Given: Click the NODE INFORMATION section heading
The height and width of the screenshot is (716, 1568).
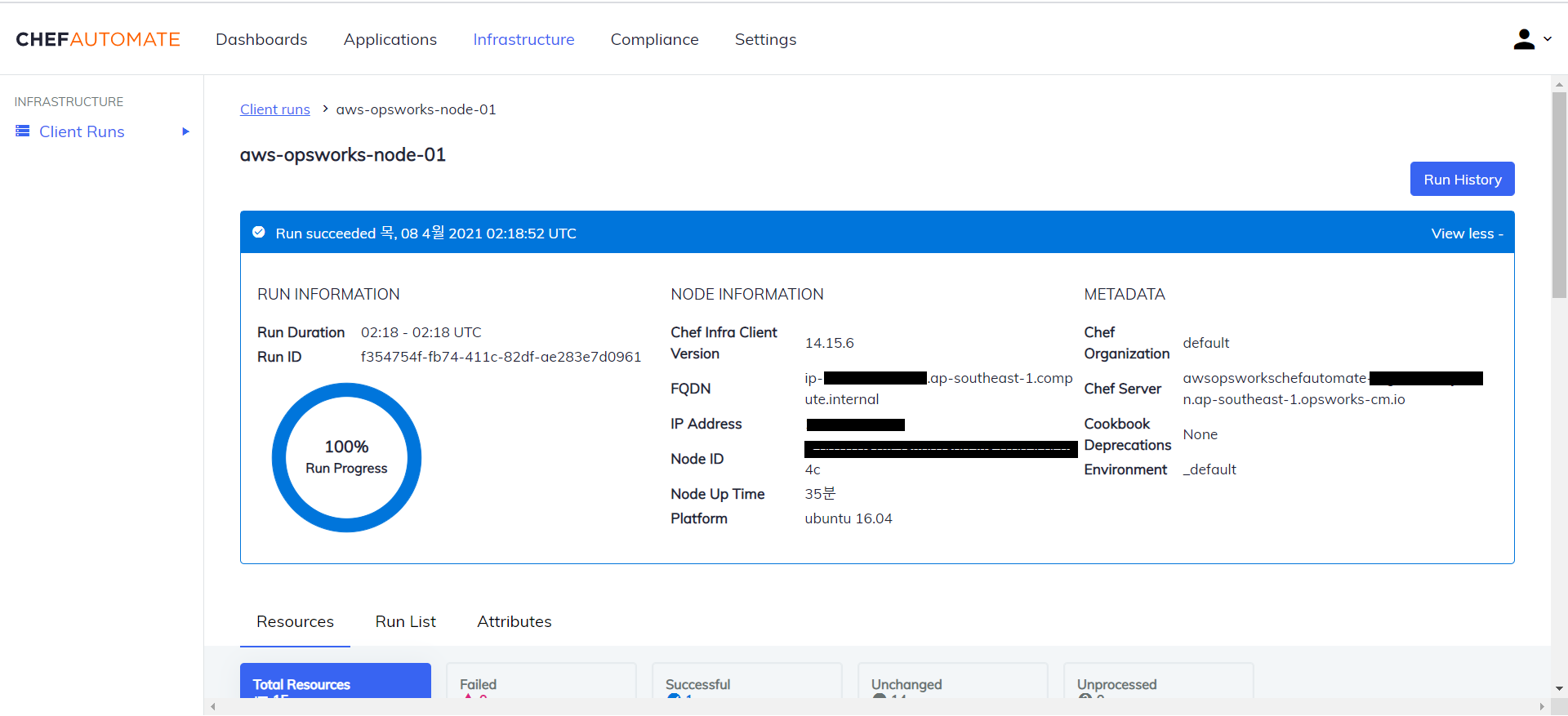Looking at the screenshot, I should (747, 294).
